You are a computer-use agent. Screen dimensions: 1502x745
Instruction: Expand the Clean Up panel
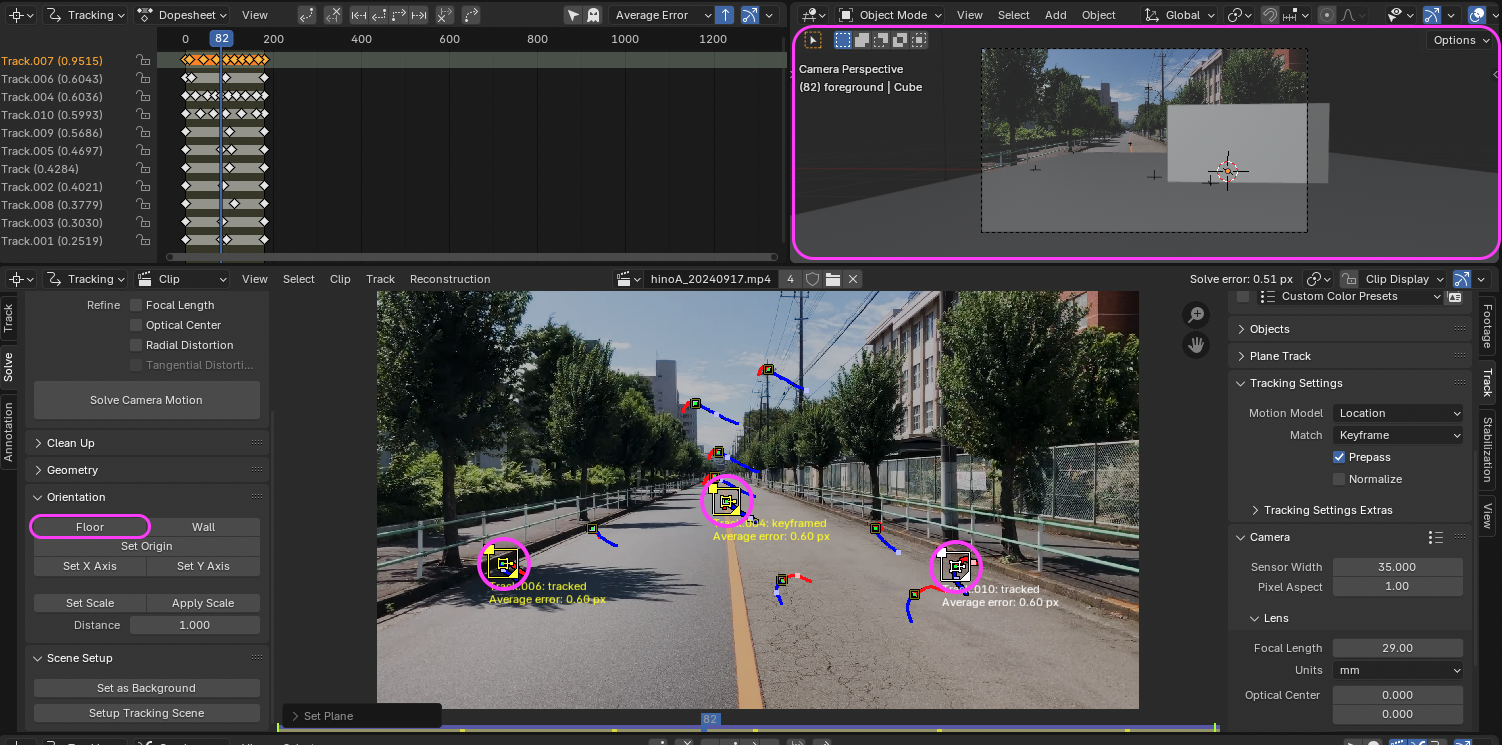(147, 443)
